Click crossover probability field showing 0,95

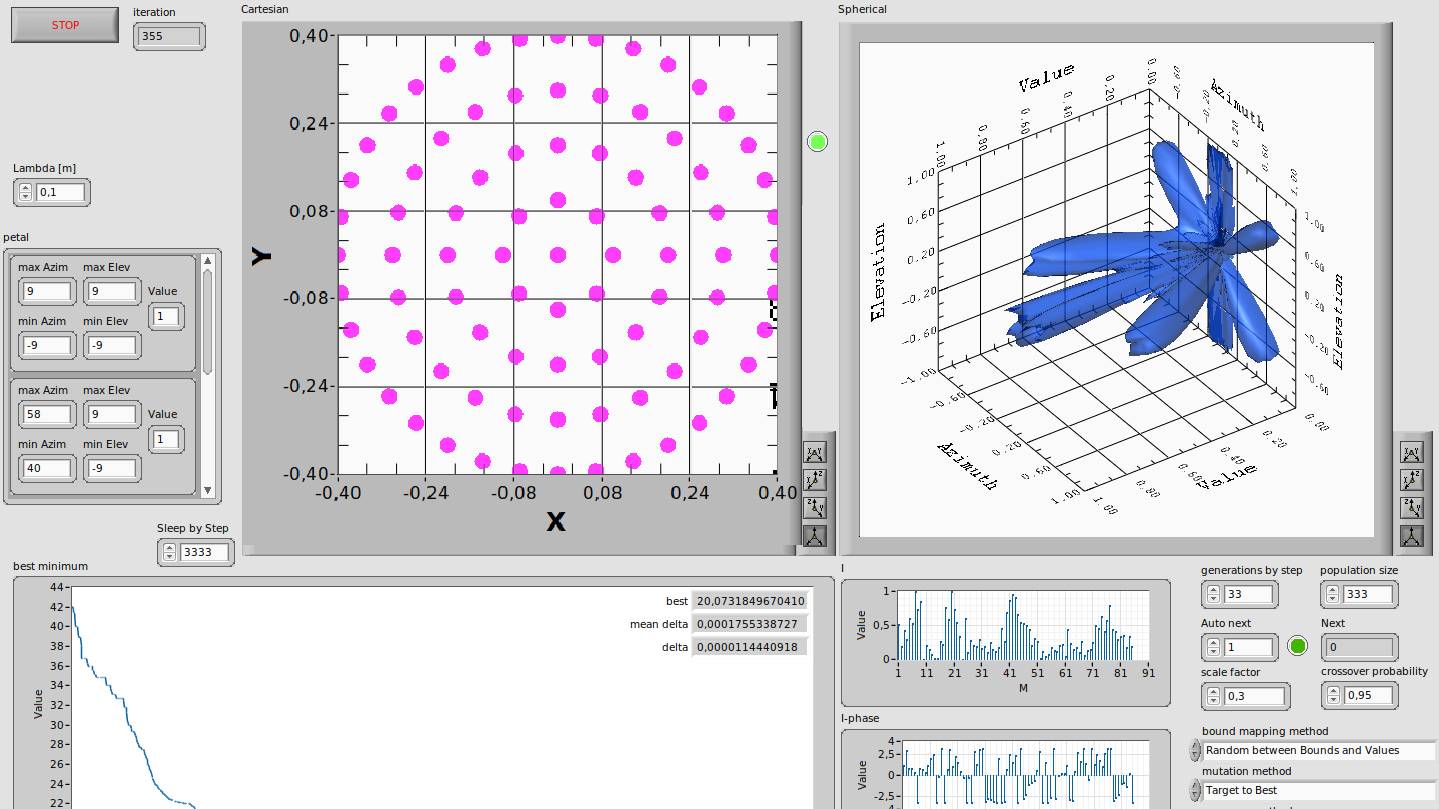click(x=1368, y=695)
